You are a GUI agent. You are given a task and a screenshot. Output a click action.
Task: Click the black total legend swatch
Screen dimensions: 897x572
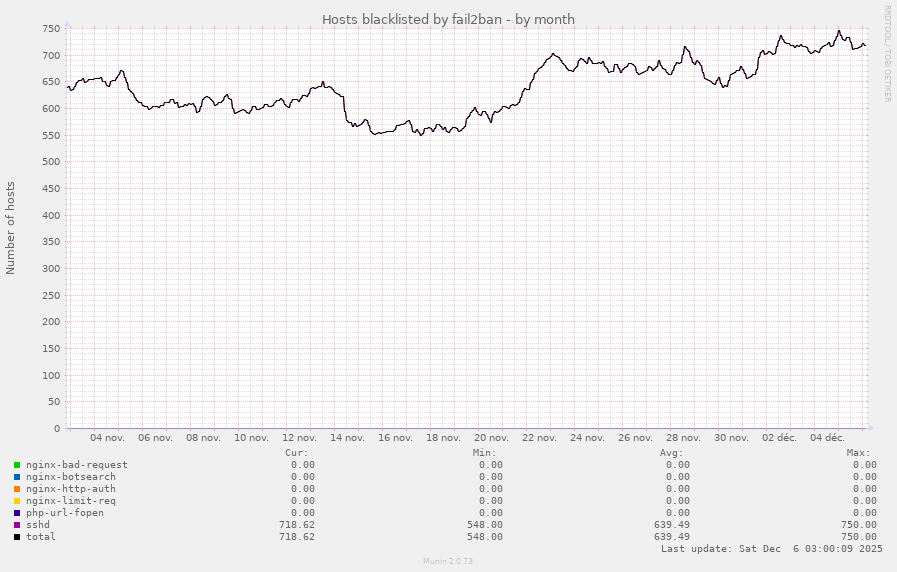pyautogui.click(x=17, y=537)
